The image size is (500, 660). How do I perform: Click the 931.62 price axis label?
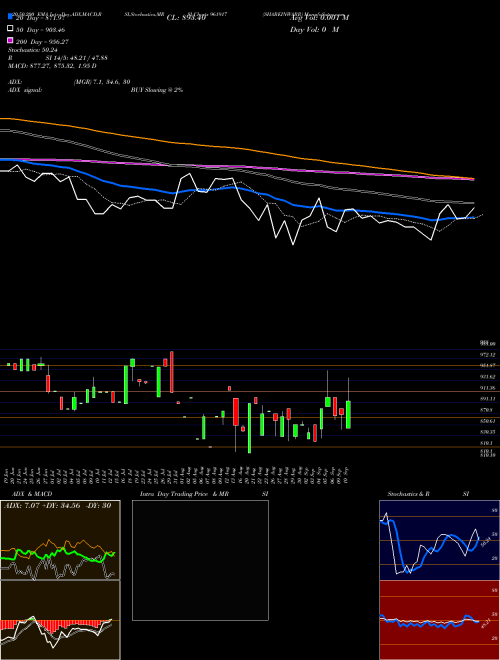tap(488, 377)
